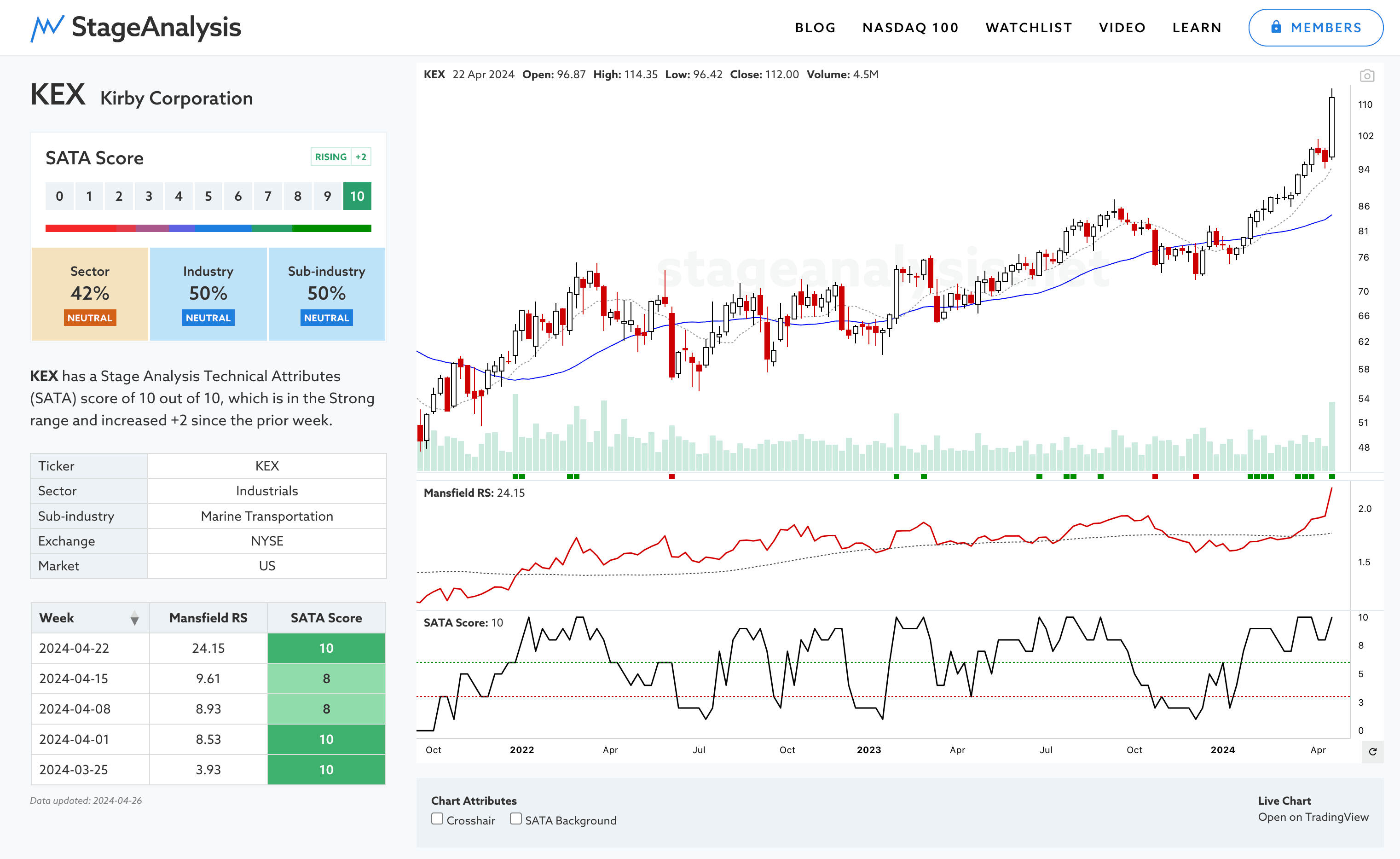1400x859 pixels.
Task: Enable the Crosshair checkbox
Action: pos(437,819)
